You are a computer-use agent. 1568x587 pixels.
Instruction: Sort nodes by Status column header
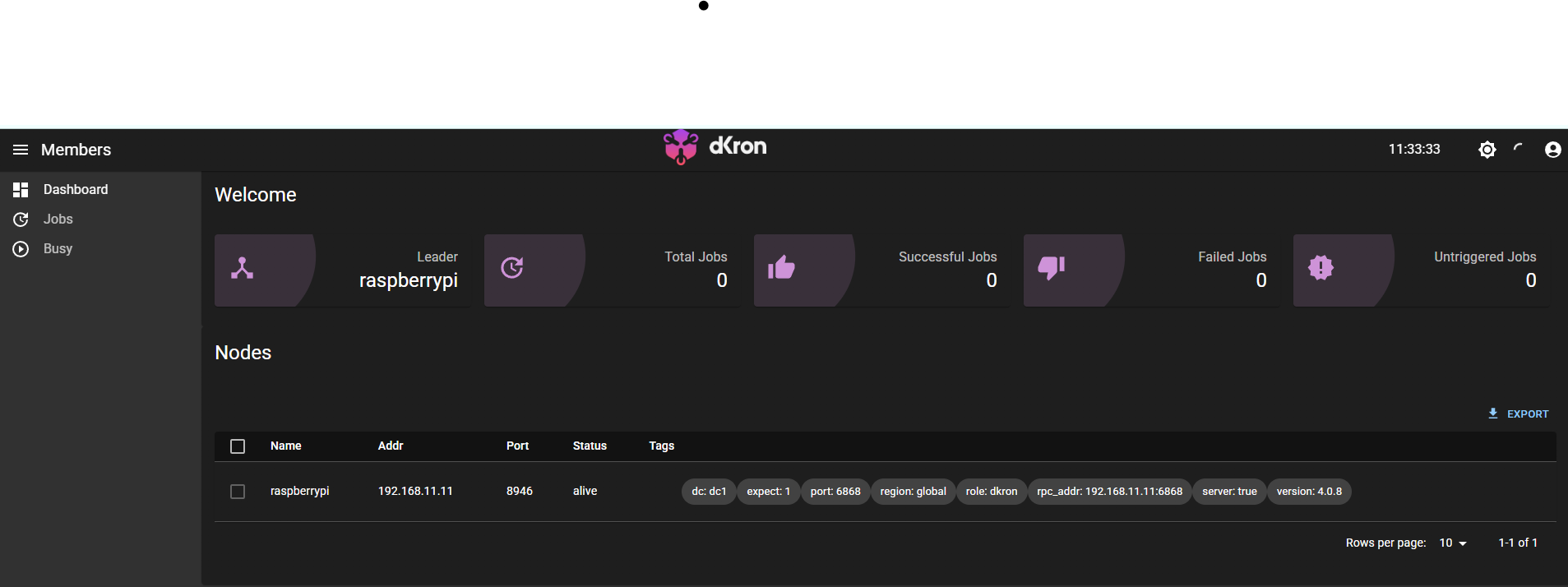coord(590,446)
